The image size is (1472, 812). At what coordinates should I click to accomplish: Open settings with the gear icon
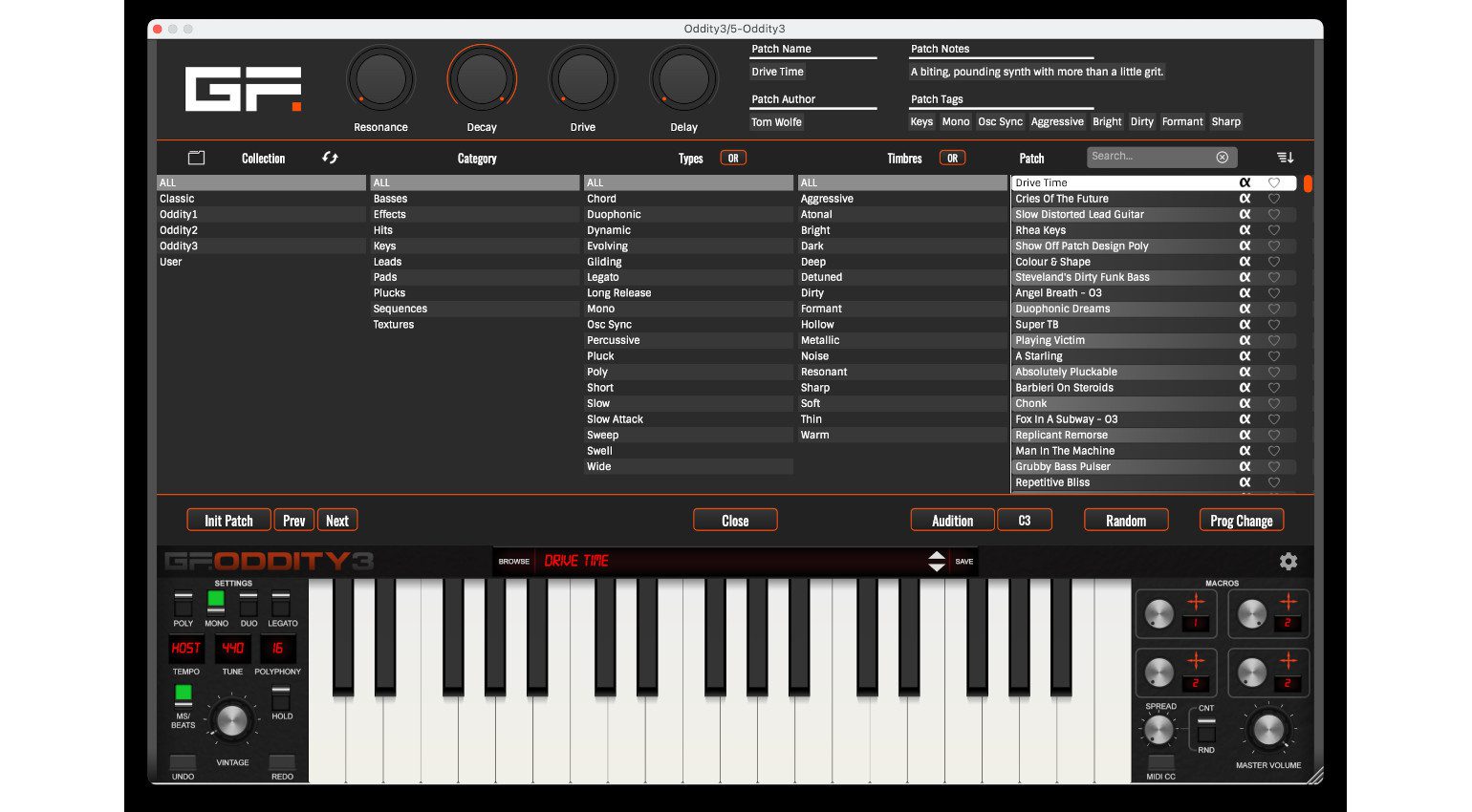(1288, 562)
